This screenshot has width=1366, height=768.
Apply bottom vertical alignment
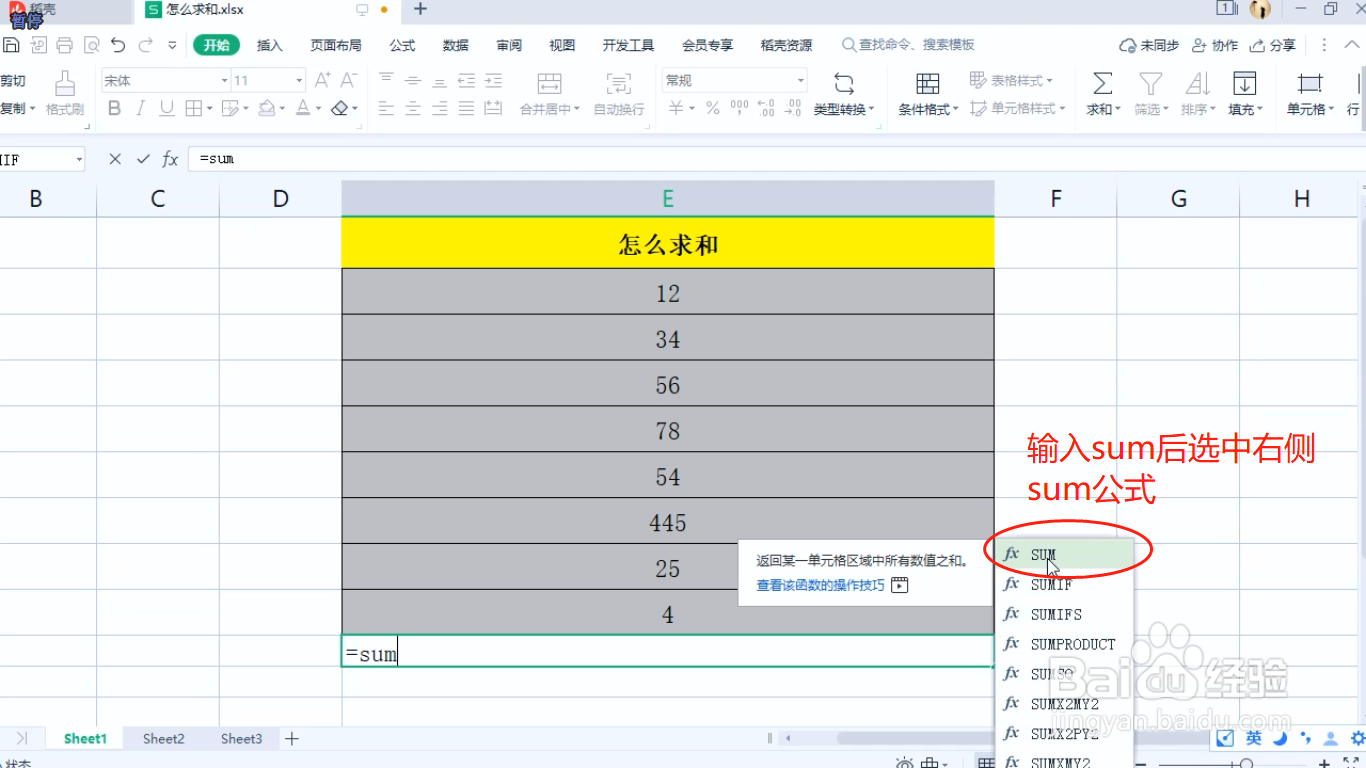439,80
